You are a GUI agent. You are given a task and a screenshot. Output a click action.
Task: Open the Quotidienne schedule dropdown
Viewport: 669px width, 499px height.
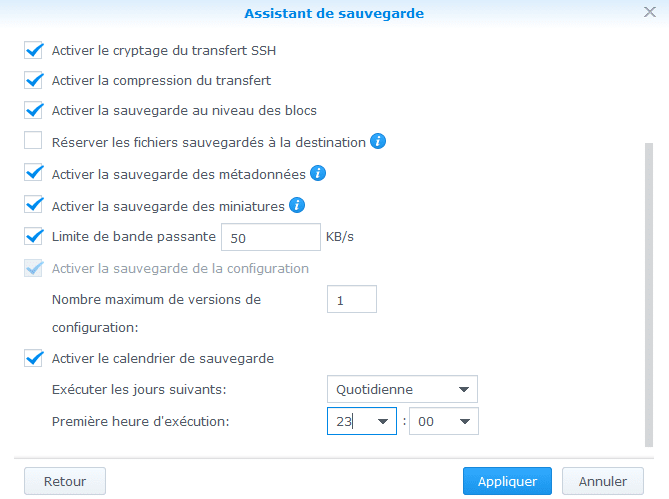coord(402,389)
